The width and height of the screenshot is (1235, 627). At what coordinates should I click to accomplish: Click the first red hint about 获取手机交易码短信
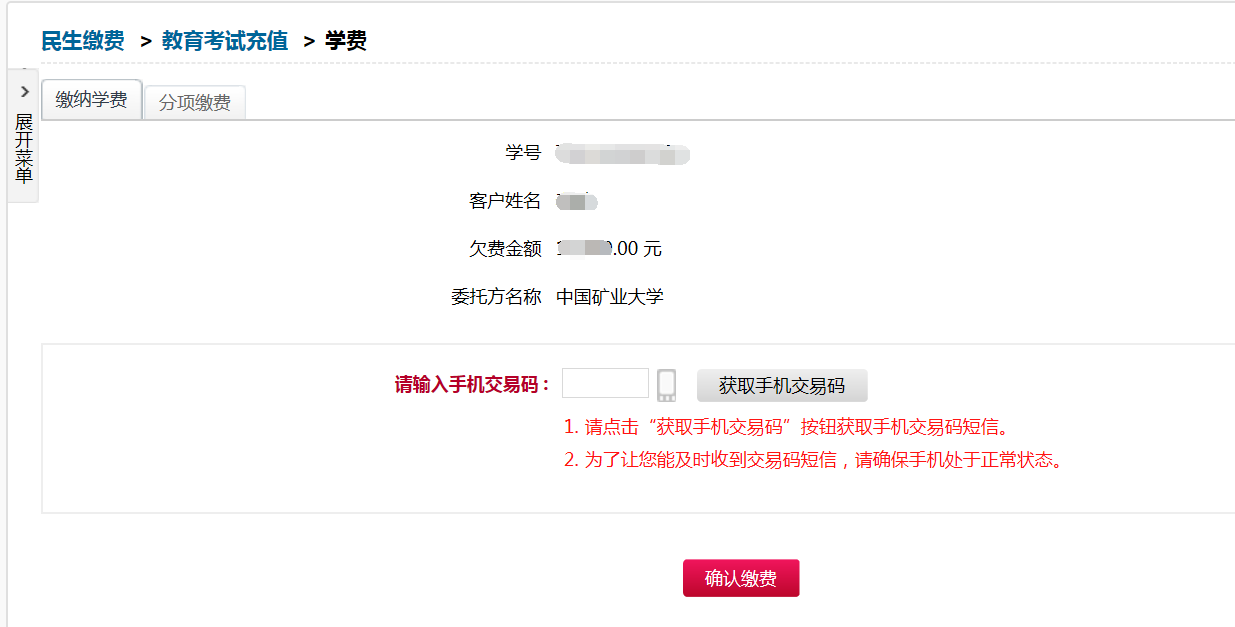coord(786,427)
